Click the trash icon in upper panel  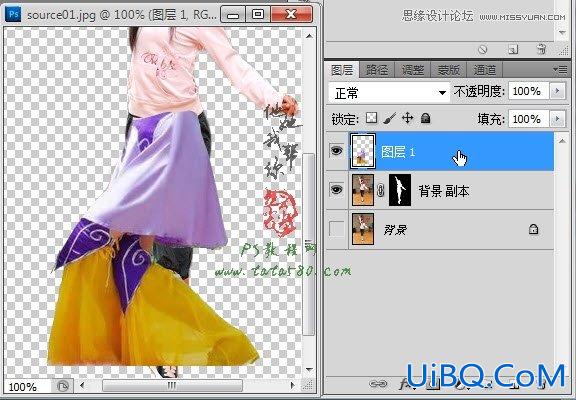(x=541, y=49)
